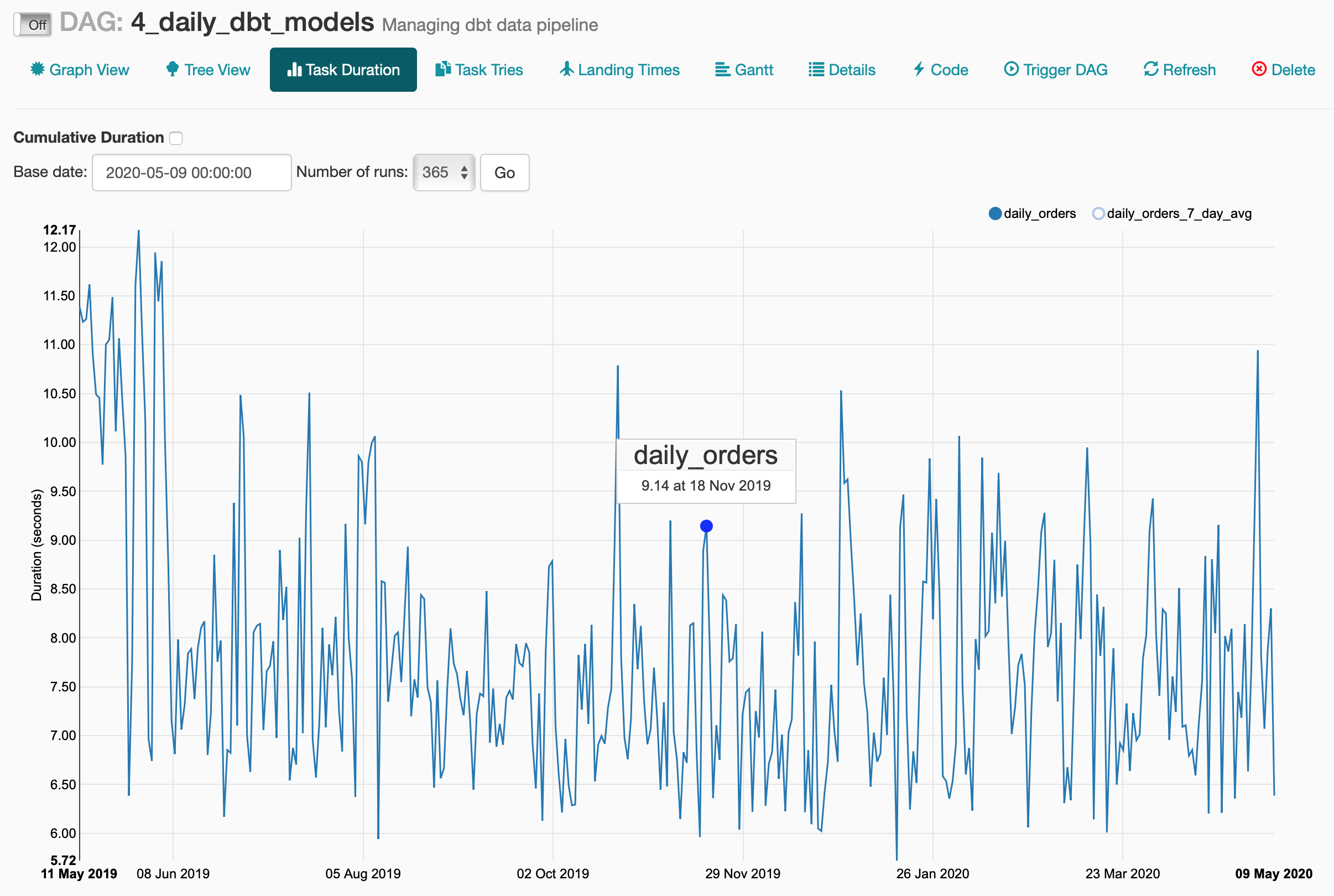Switch to the Task Duration tab

343,70
